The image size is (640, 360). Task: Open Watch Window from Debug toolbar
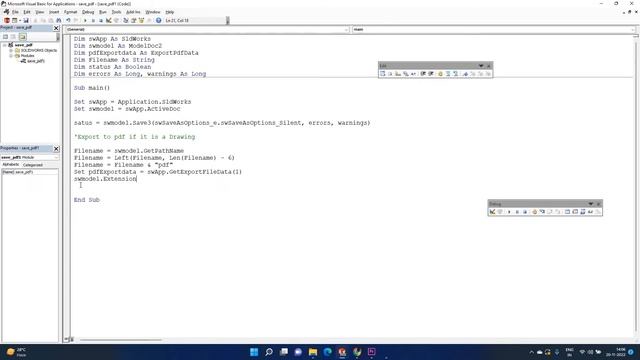click(x=582, y=212)
